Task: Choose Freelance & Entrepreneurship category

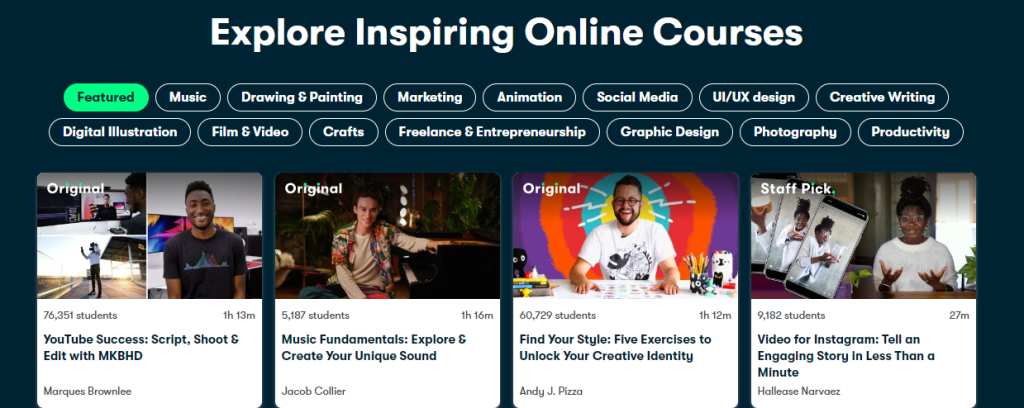Action: [x=492, y=132]
